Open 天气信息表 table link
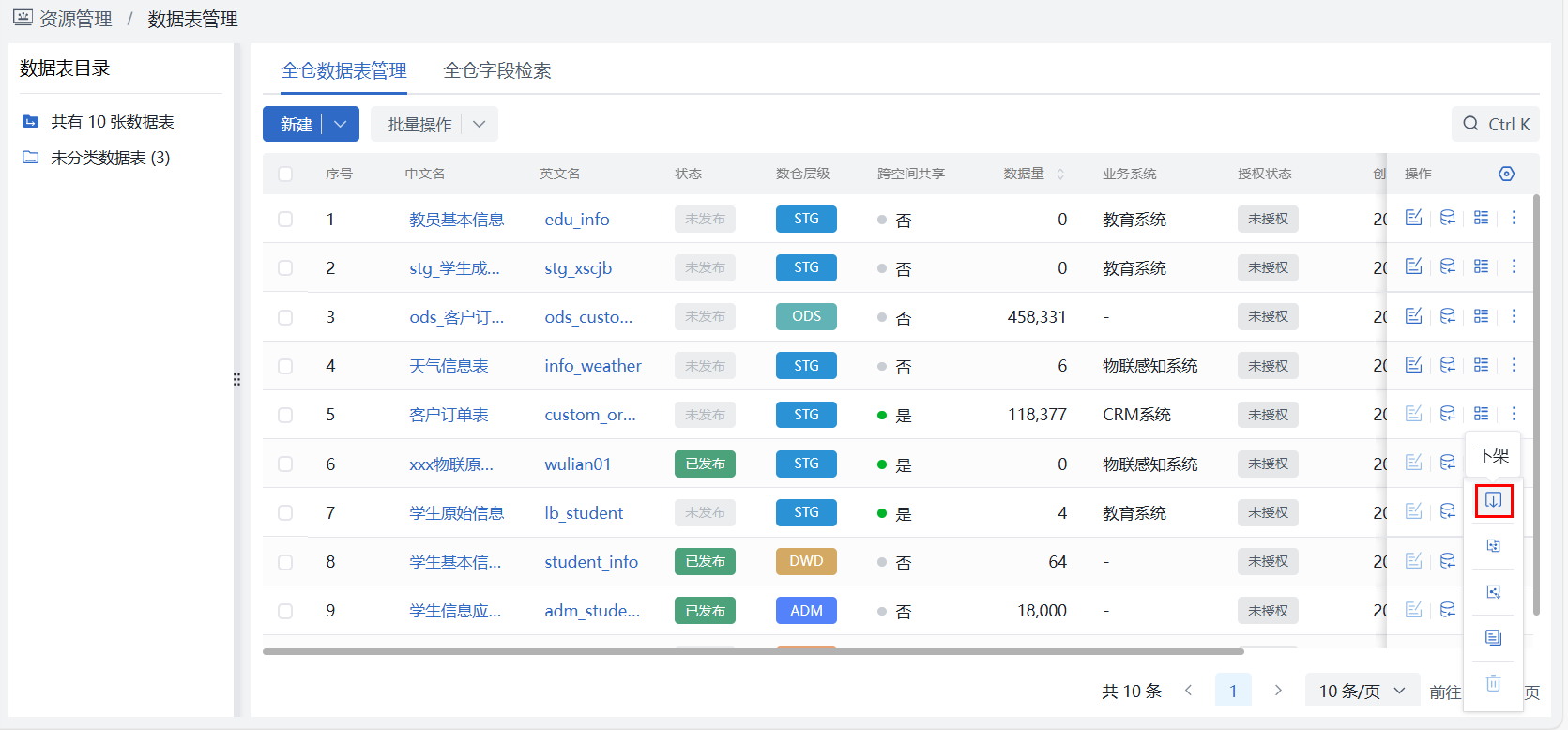1568x730 pixels. 449,366
